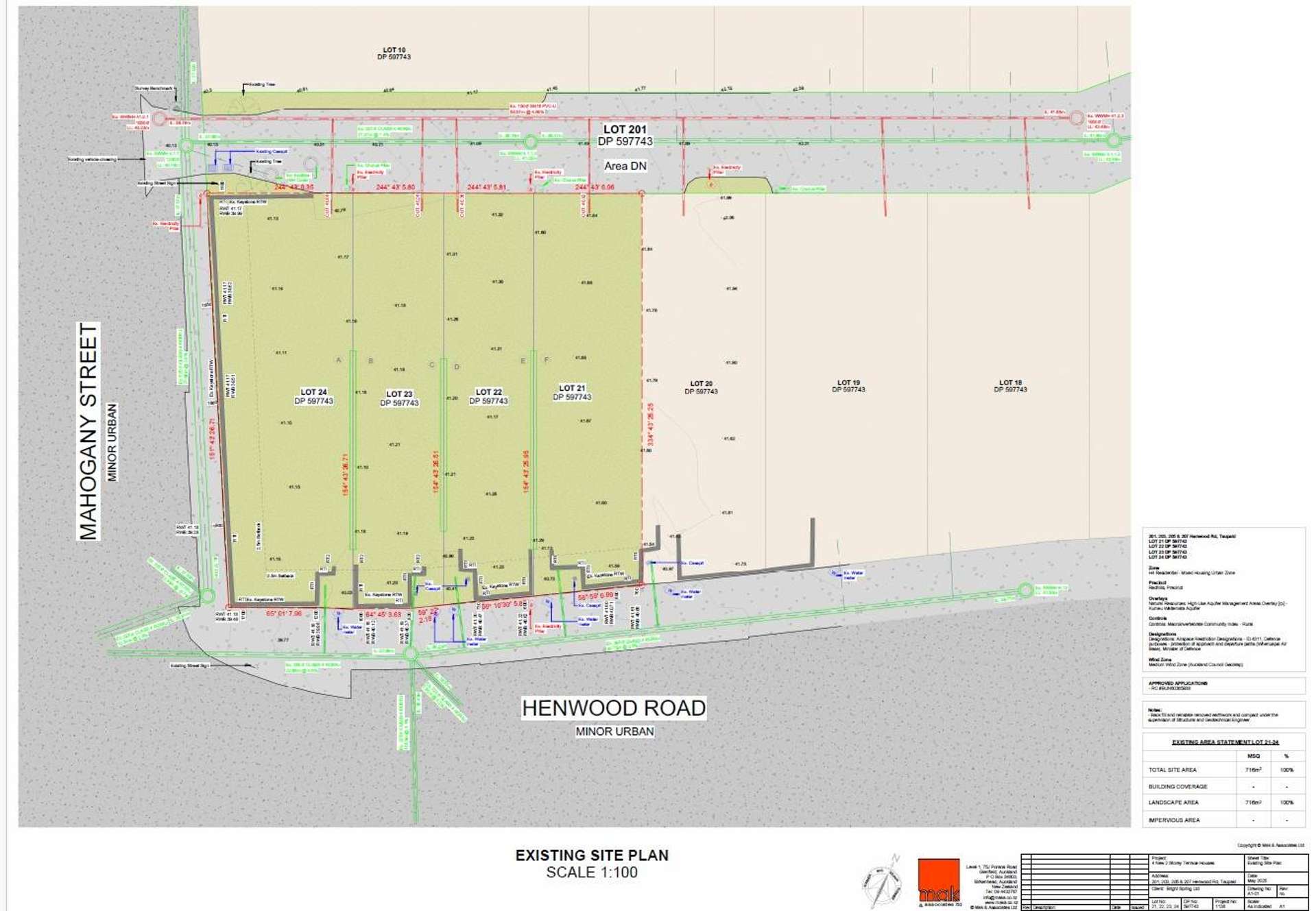Click green manhole on Henwood Road east
This screenshot has height=911, width=1316.
click(x=1025, y=590)
